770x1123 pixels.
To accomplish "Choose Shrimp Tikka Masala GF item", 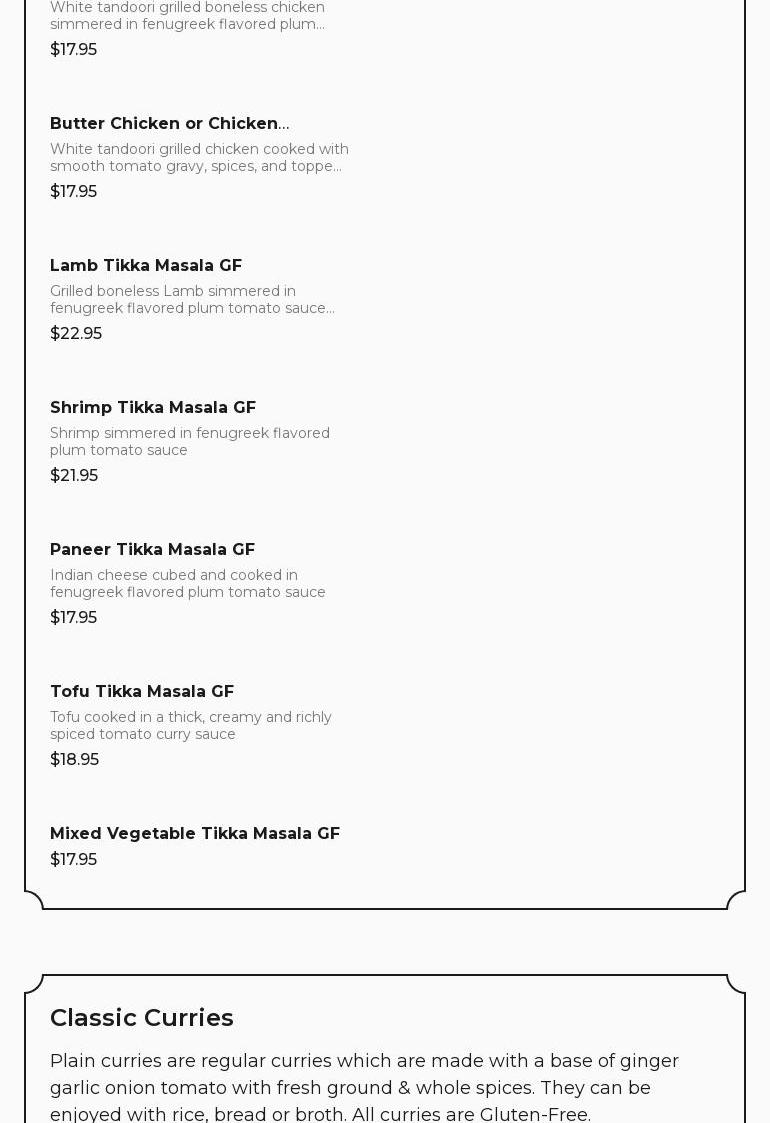I will (153, 408).
